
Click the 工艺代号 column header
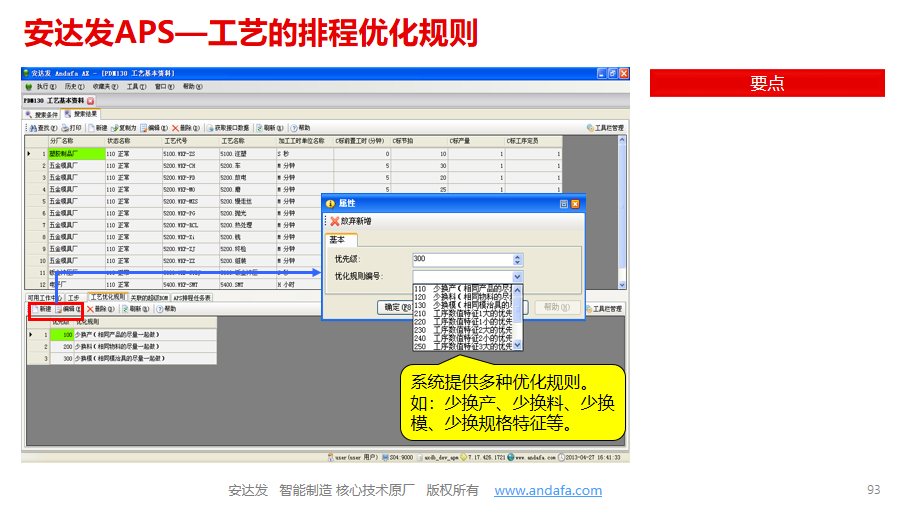point(190,141)
